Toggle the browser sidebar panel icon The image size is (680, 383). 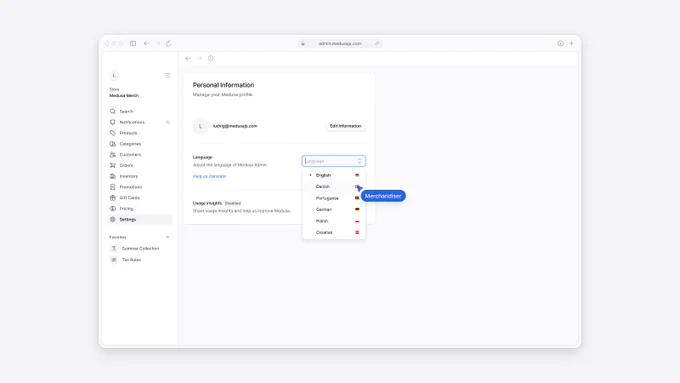coord(133,43)
